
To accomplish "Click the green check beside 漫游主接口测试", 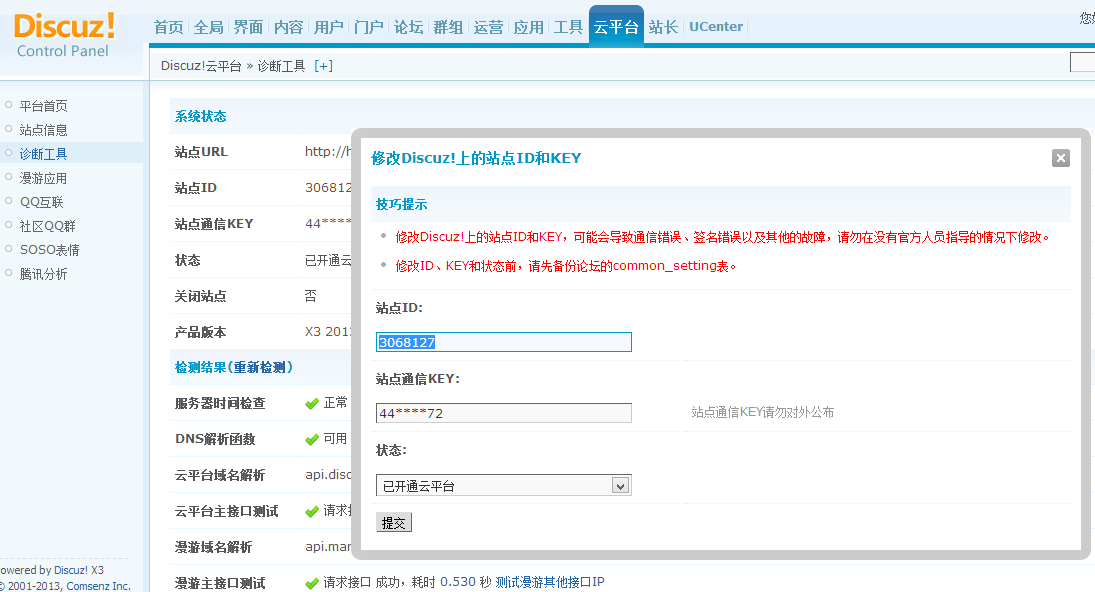I will click(x=312, y=583).
